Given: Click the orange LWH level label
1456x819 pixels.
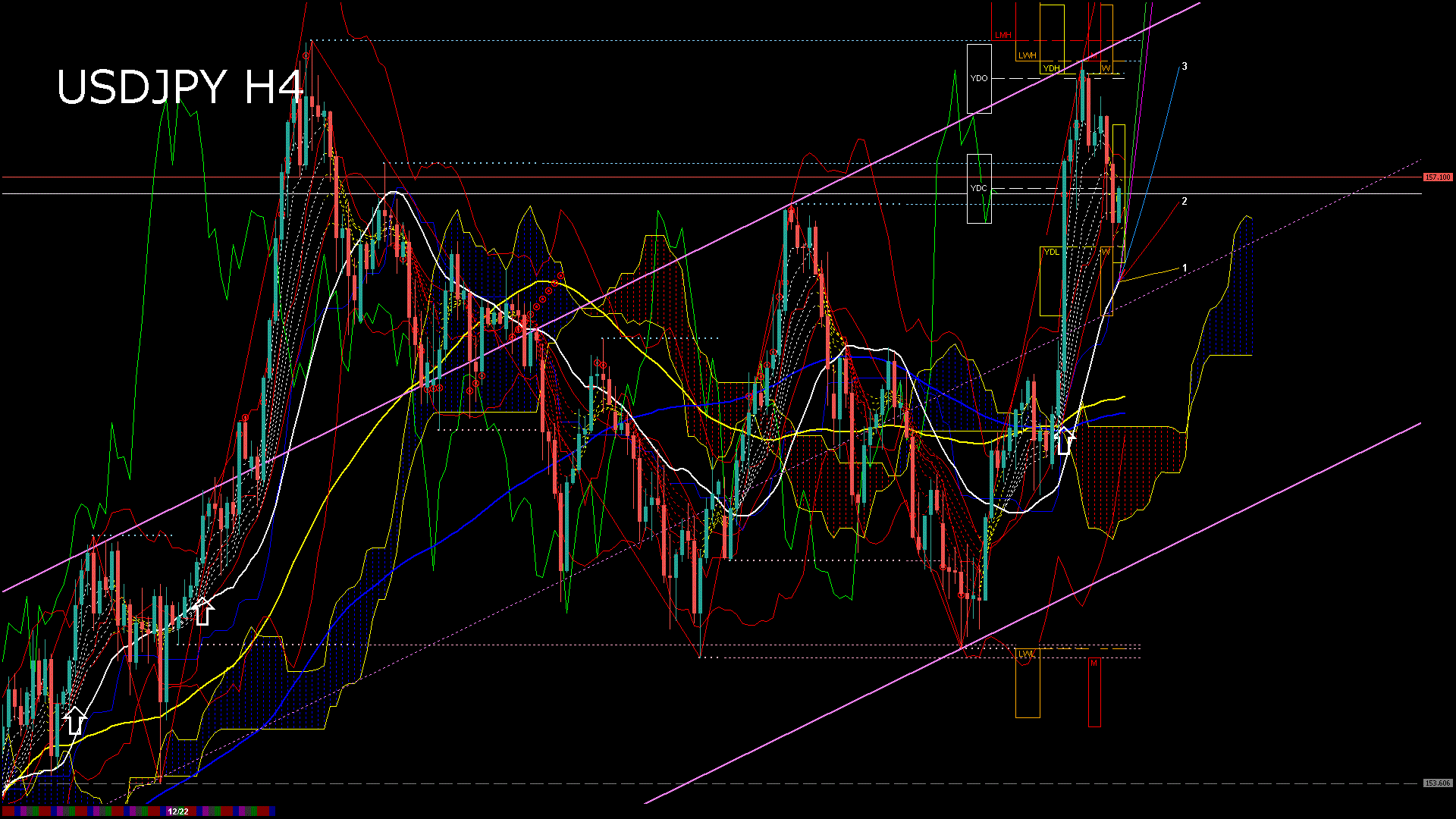Looking at the screenshot, I should (1027, 55).
